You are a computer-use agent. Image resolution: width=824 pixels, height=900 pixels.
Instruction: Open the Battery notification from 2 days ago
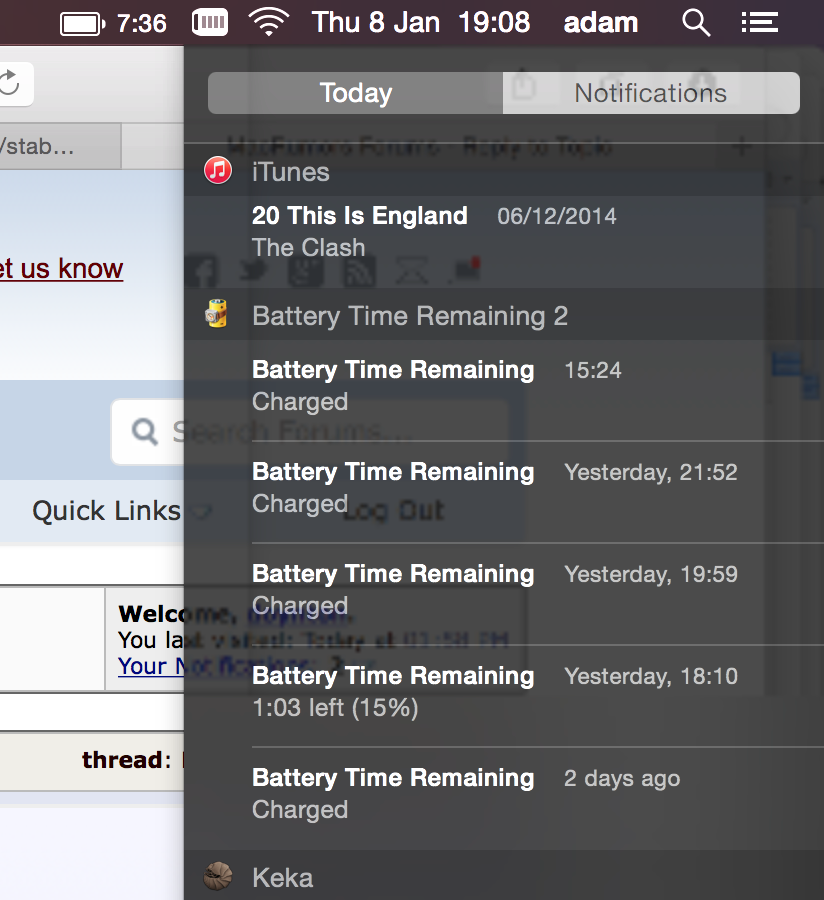[x=504, y=798]
